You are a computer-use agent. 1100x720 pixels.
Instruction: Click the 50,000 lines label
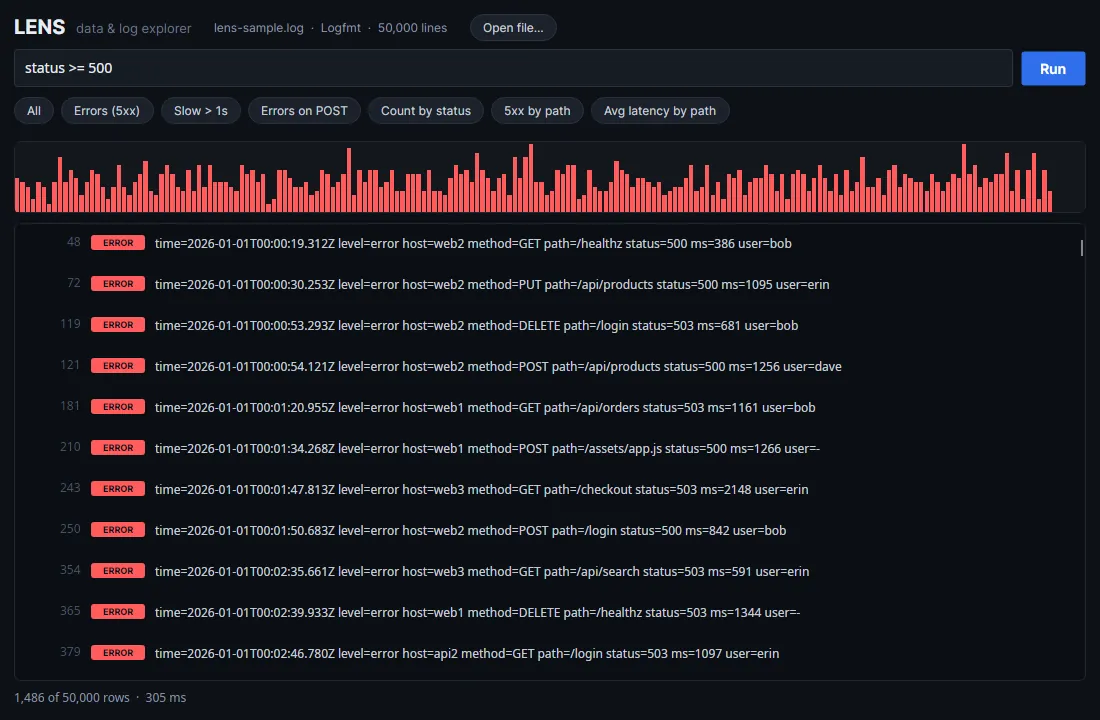[x=412, y=28]
